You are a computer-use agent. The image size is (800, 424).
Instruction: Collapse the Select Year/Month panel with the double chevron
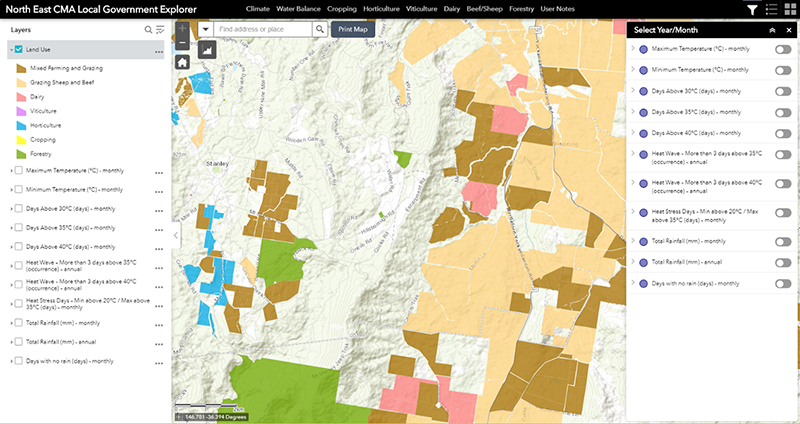click(771, 30)
